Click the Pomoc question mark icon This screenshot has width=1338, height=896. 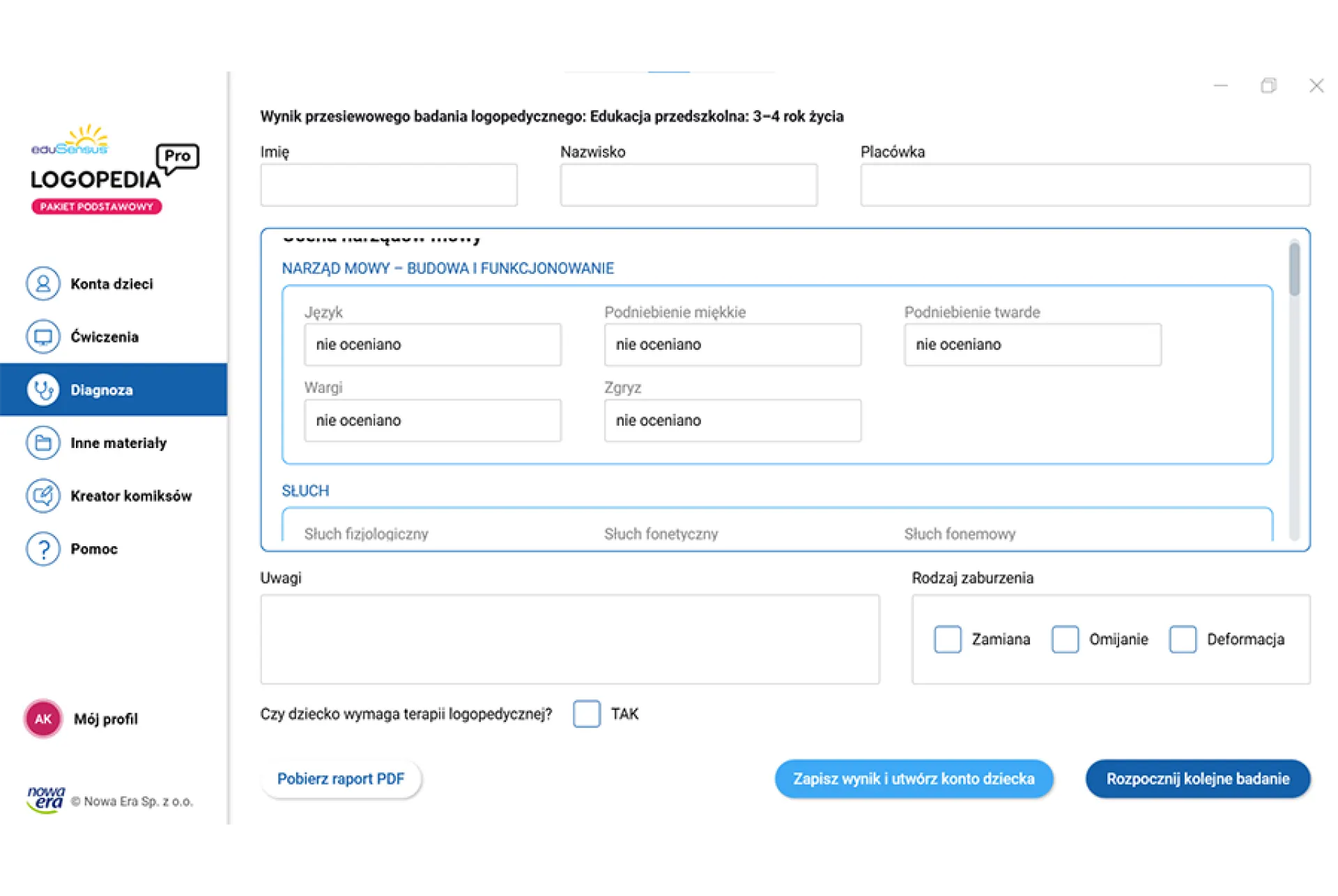coord(43,549)
